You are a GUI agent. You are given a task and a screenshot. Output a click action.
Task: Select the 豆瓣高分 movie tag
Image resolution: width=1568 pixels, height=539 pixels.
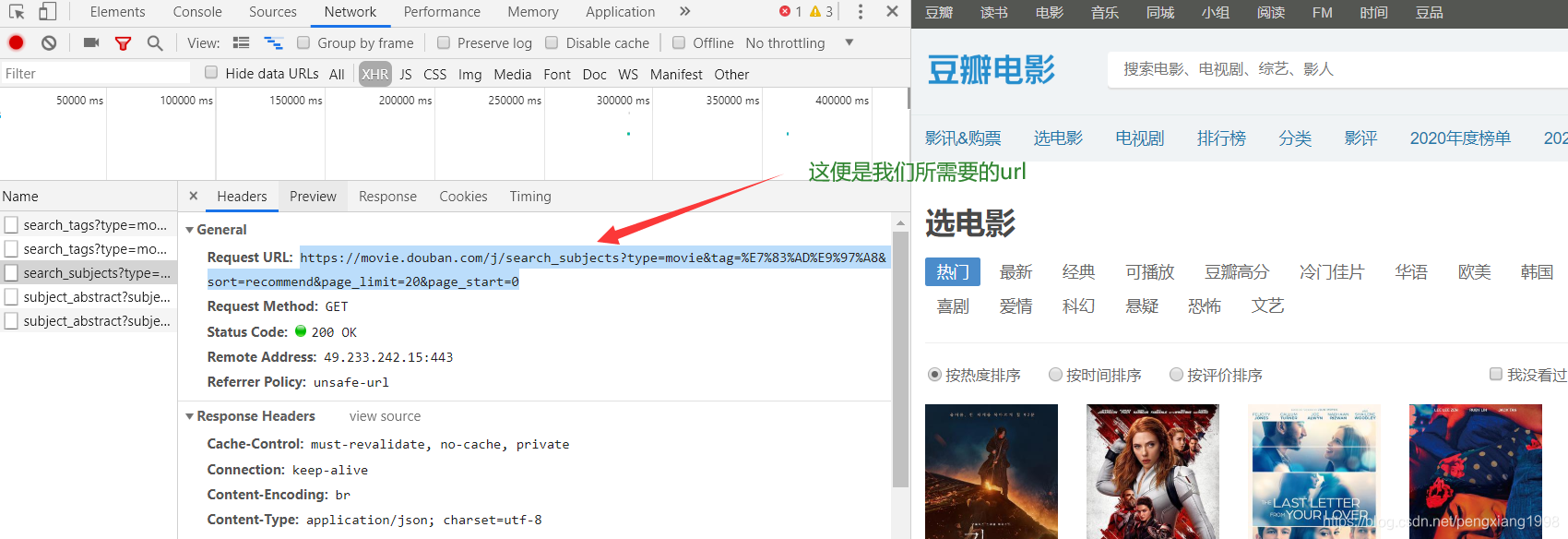click(x=1237, y=271)
